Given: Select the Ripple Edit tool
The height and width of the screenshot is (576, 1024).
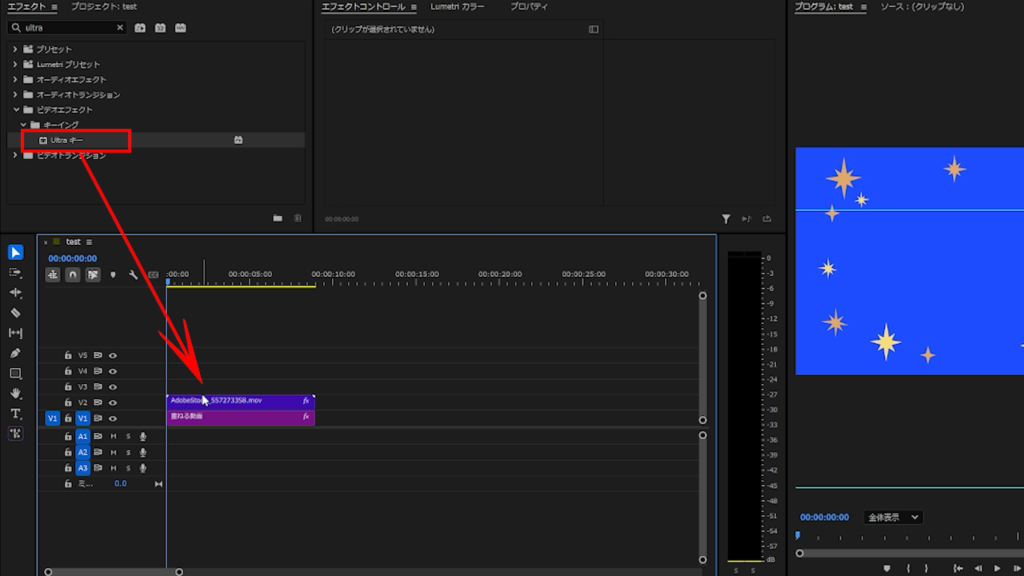Looking at the screenshot, I should point(16,293).
